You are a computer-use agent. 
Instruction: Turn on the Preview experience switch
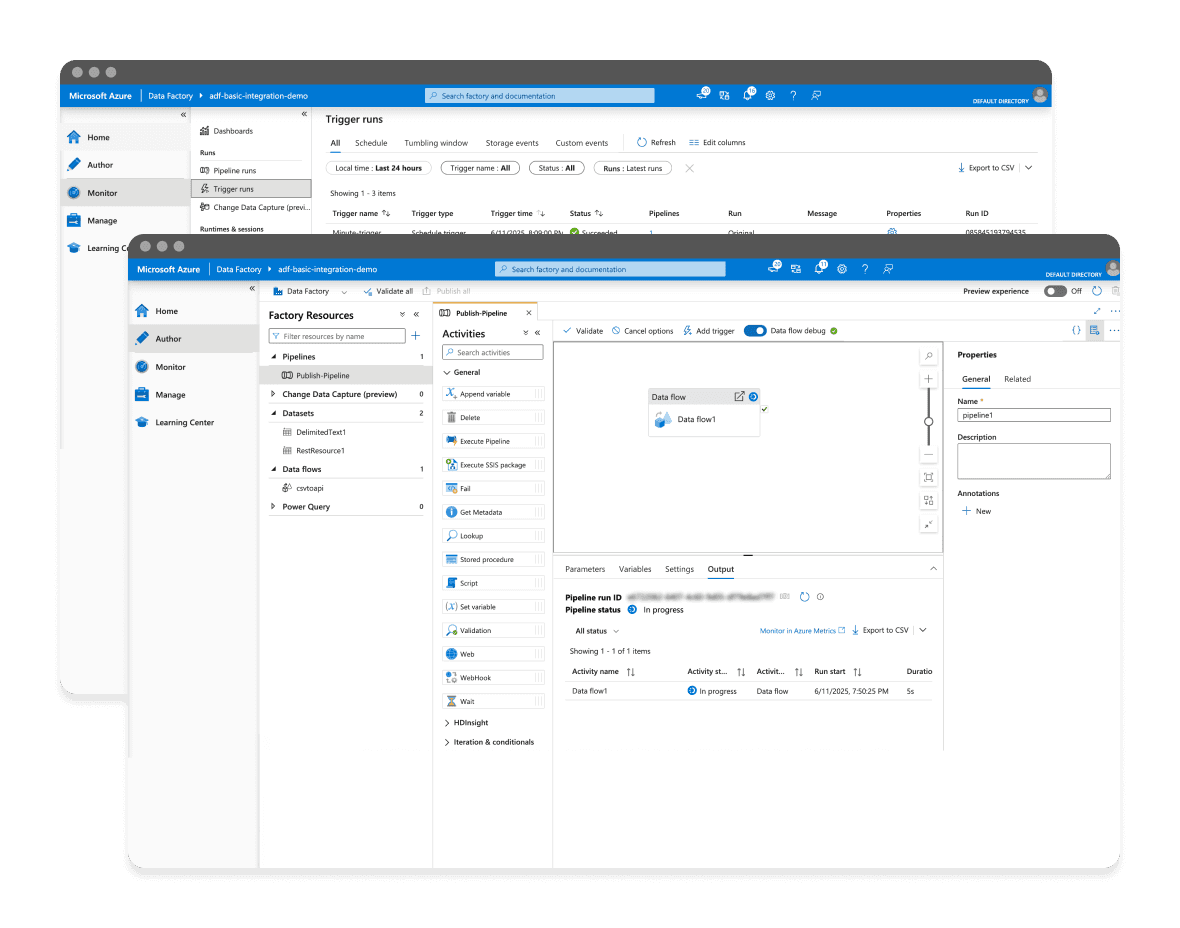coord(1054,291)
